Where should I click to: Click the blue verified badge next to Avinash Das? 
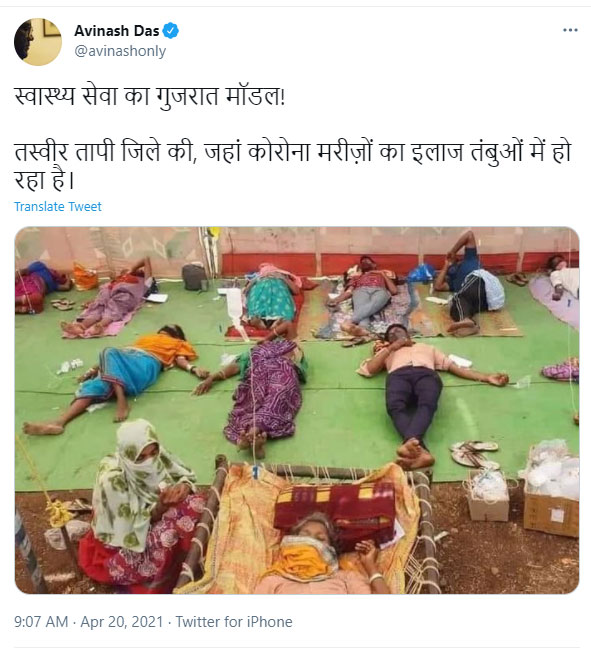click(170, 31)
